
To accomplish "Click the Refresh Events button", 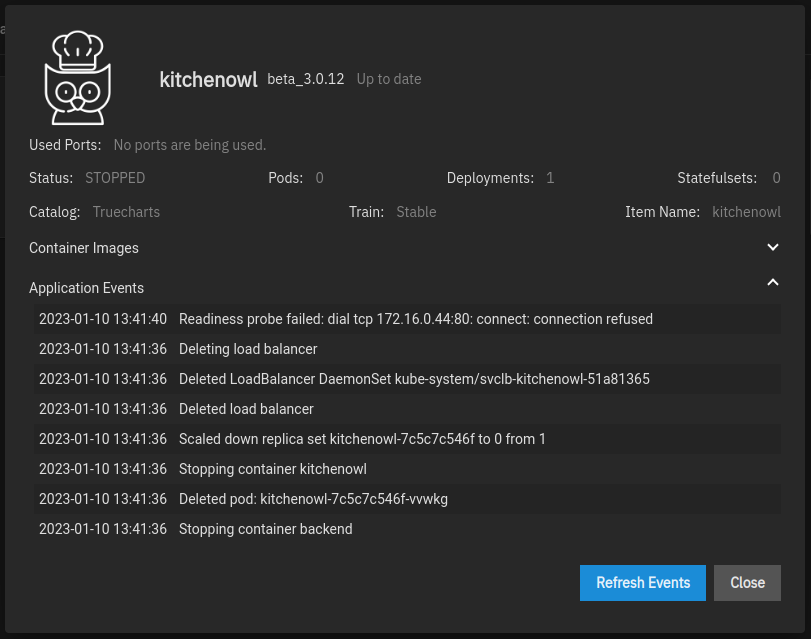I will [x=643, y=582].
